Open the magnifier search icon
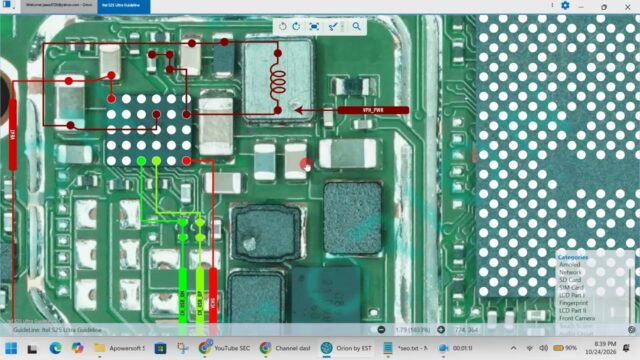The width and height of the screenshot is (640, 360). click(x=357, y=27)
